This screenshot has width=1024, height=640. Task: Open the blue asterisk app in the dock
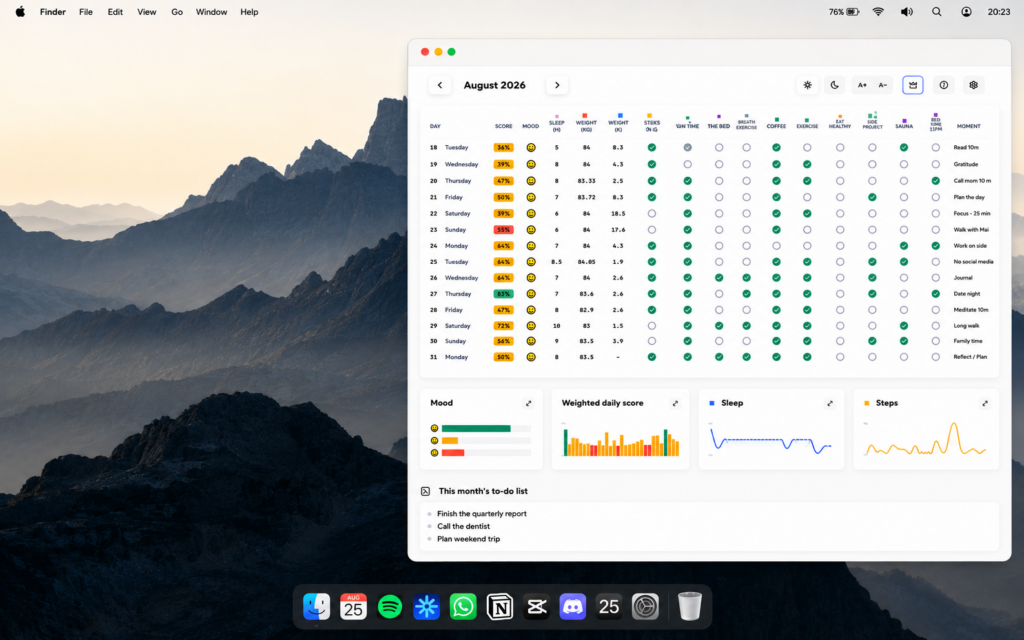426,607
